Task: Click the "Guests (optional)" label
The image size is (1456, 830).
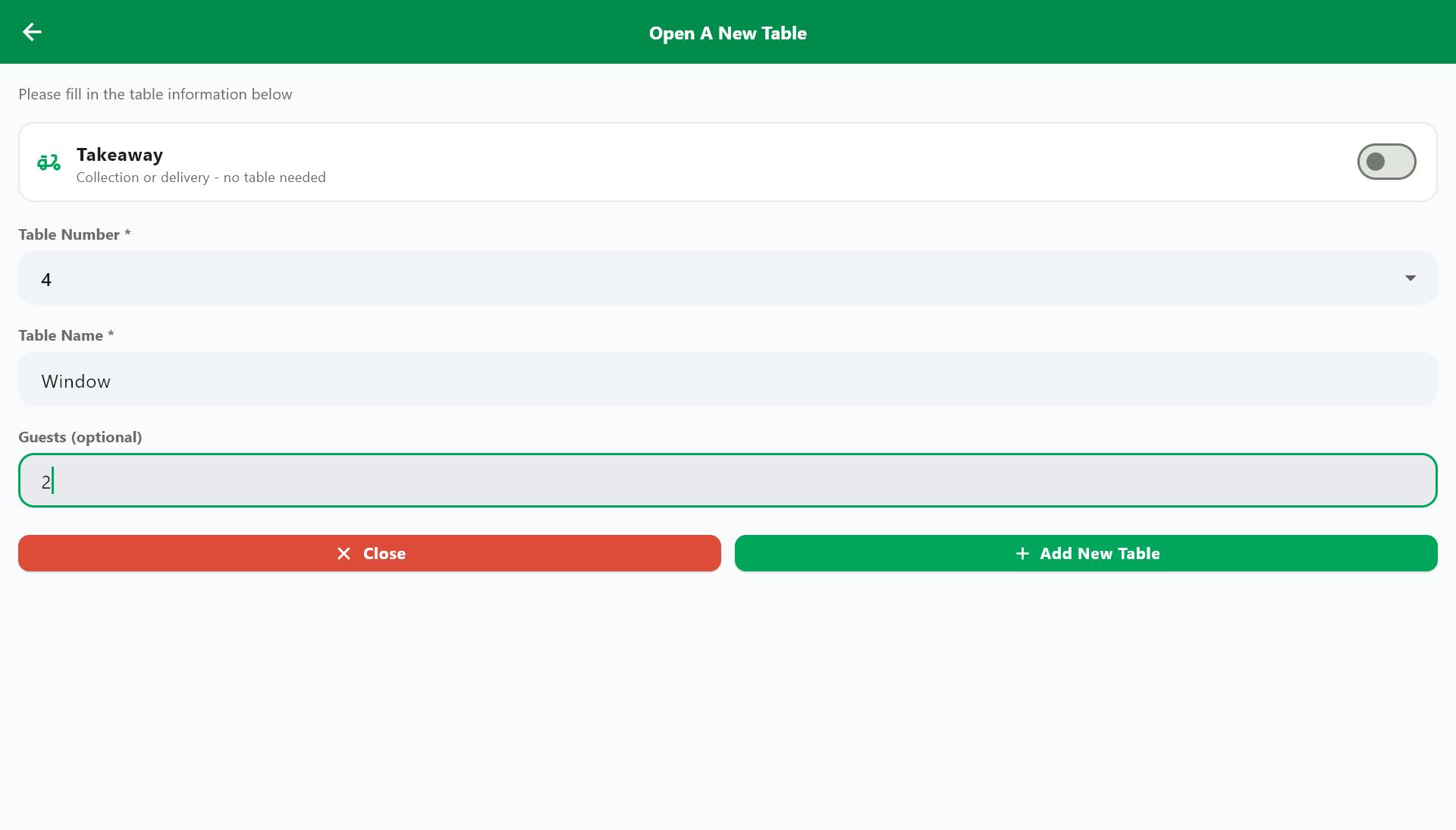Action: [80, 437]
